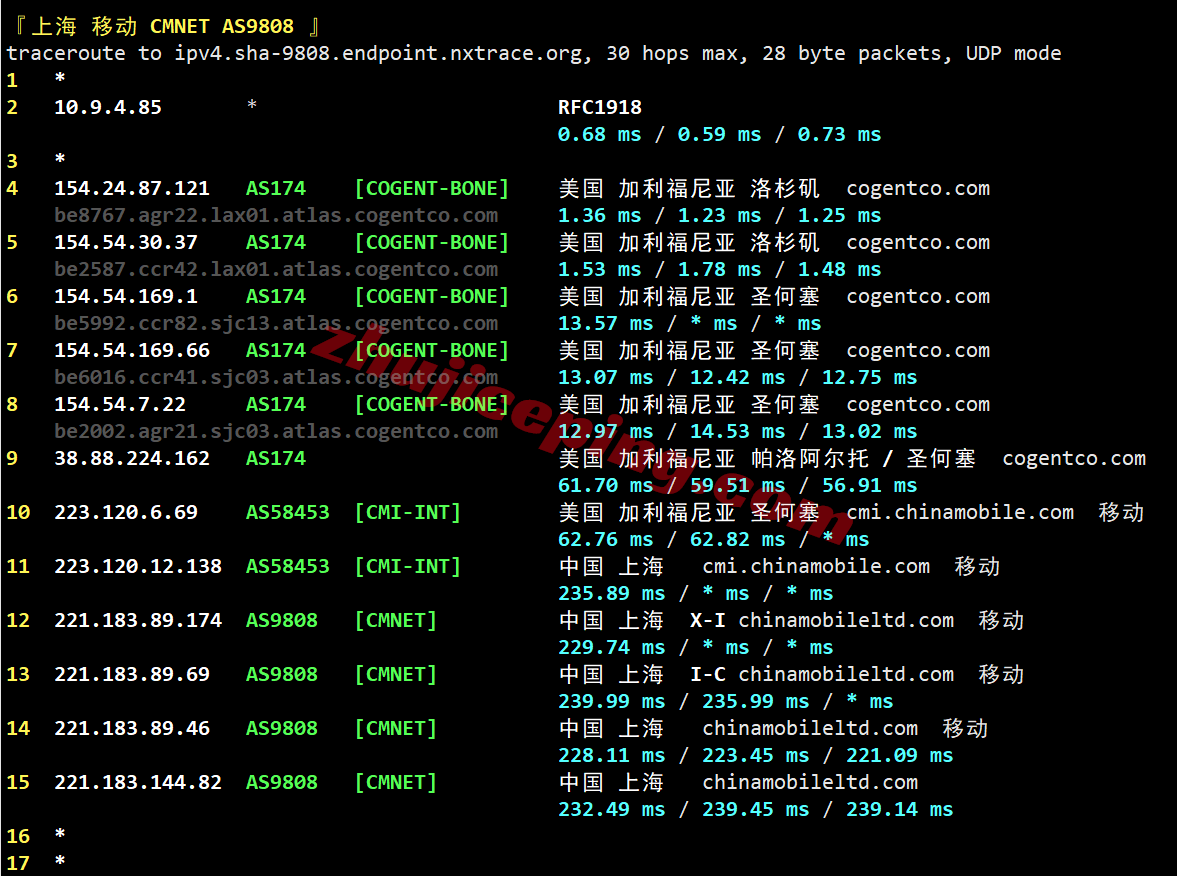Click latency '13.57 ms / * ms / * ms'

(x=689, y=324)
